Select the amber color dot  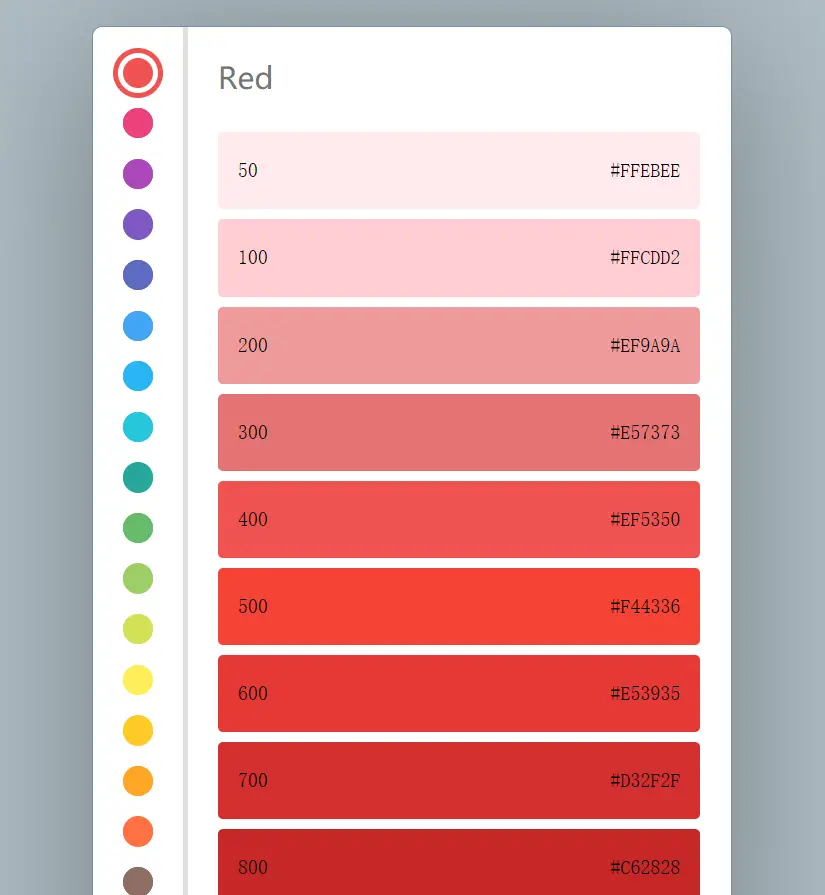(x=138, y=730)
